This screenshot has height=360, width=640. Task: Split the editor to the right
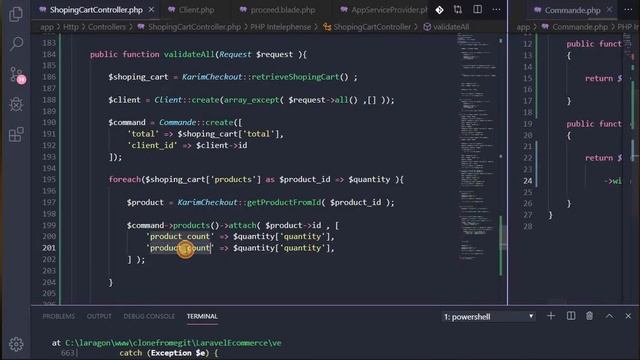click(477, 10)
